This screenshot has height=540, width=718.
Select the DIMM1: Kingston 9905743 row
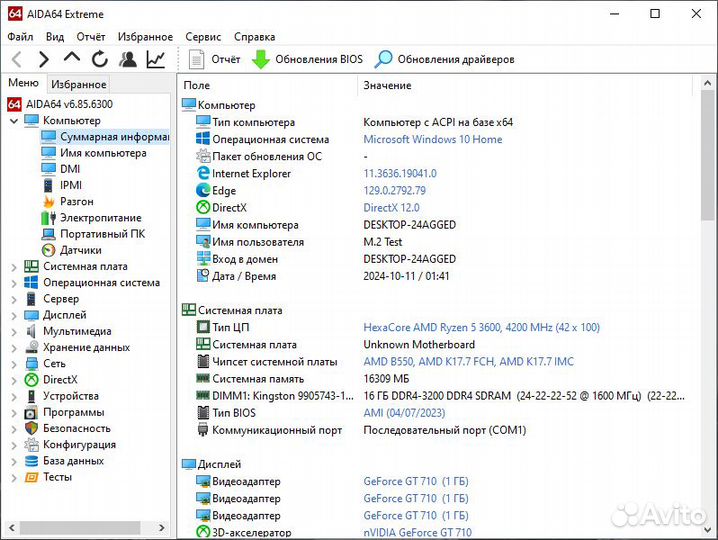coord(441,396)
